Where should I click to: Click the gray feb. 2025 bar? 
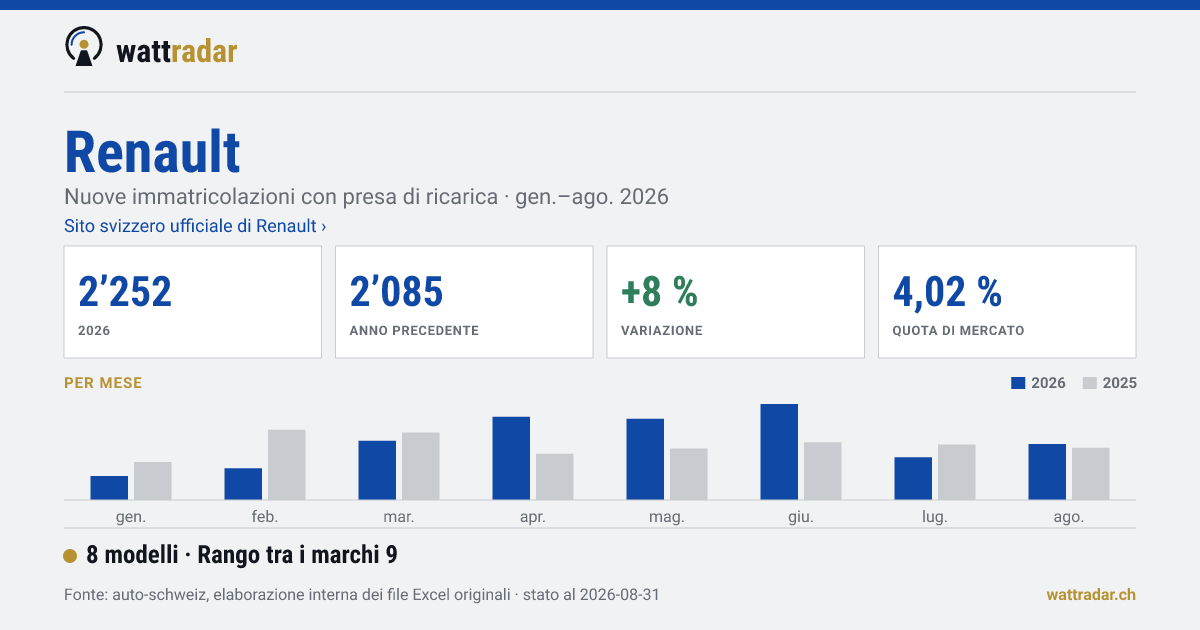(286, 465)
